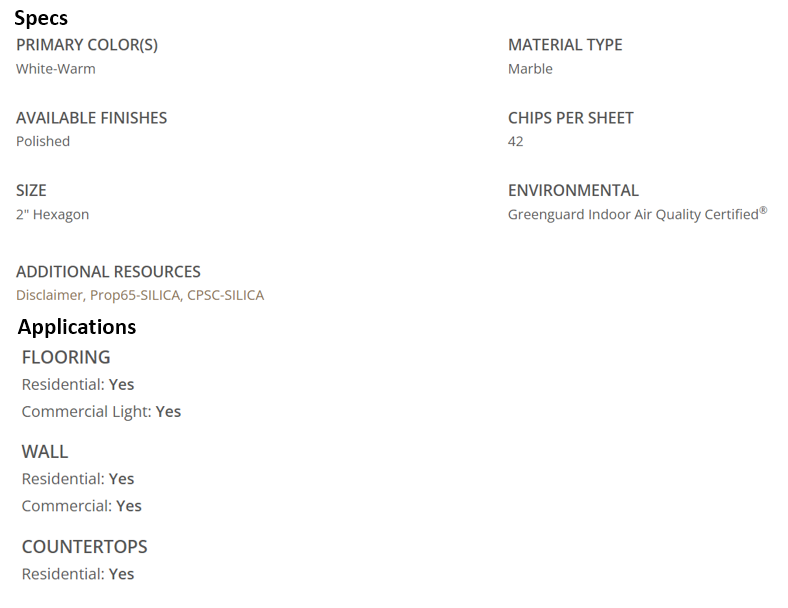Click the Marble material type value
This screenshot has height=608, width=788.
click(x=530, y=69)
